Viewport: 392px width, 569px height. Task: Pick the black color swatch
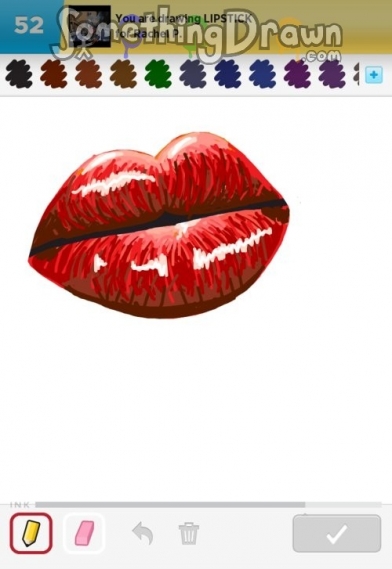19,74
